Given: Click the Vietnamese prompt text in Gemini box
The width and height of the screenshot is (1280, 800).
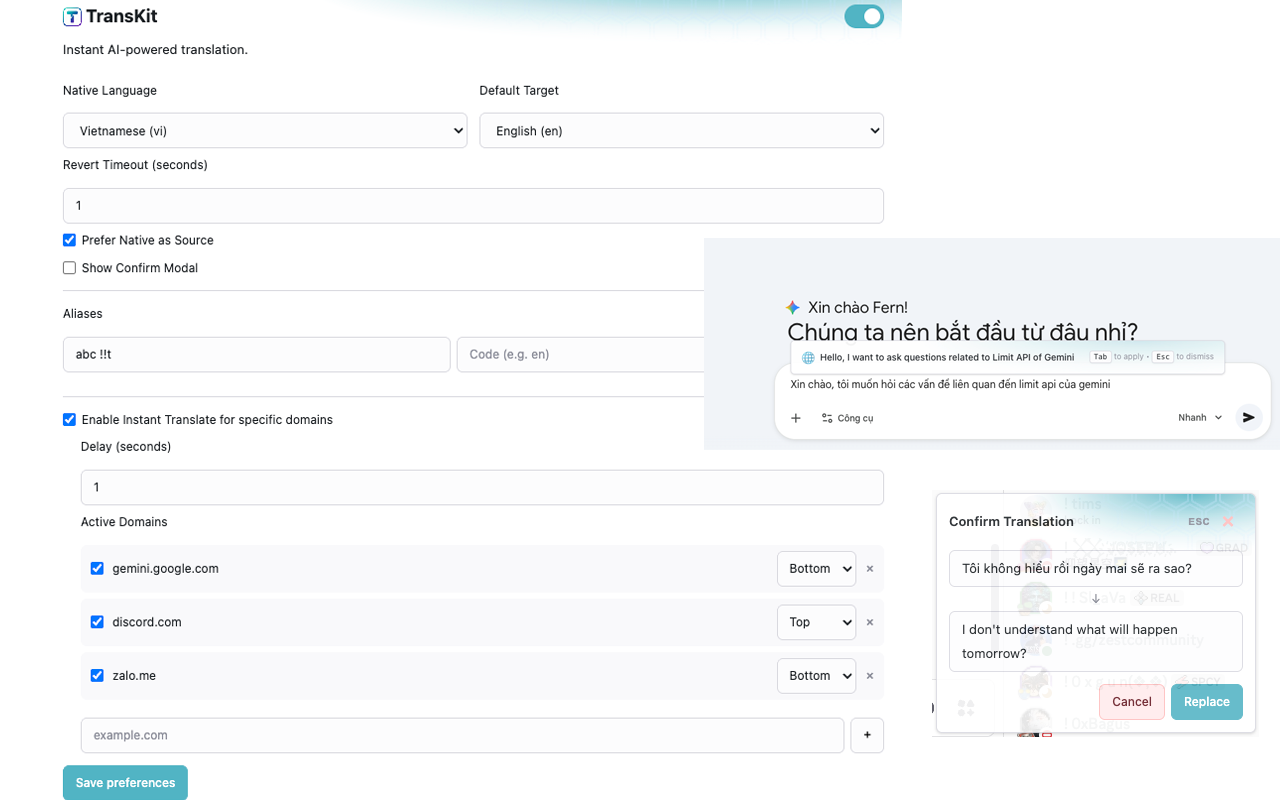Looking at the screenshot, I should pos(950,384).
